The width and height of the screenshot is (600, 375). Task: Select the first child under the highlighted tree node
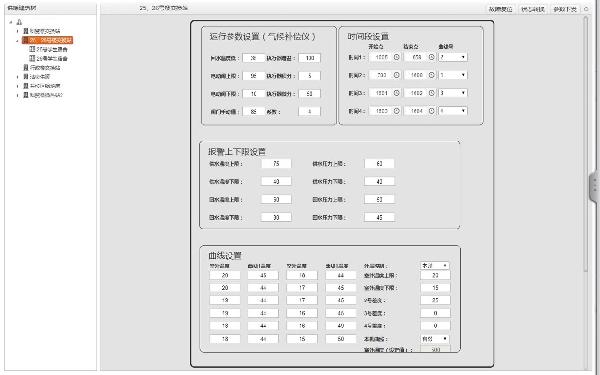(x=49, y=49)
